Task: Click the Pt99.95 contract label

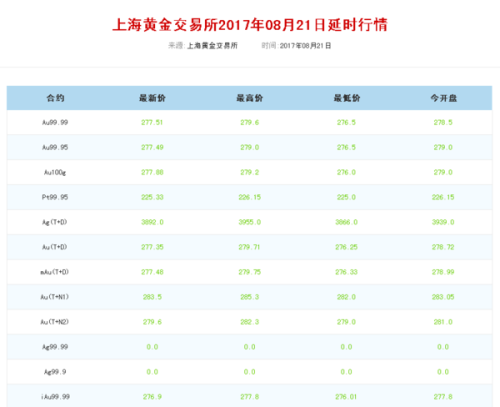Action: coord(55,197)
